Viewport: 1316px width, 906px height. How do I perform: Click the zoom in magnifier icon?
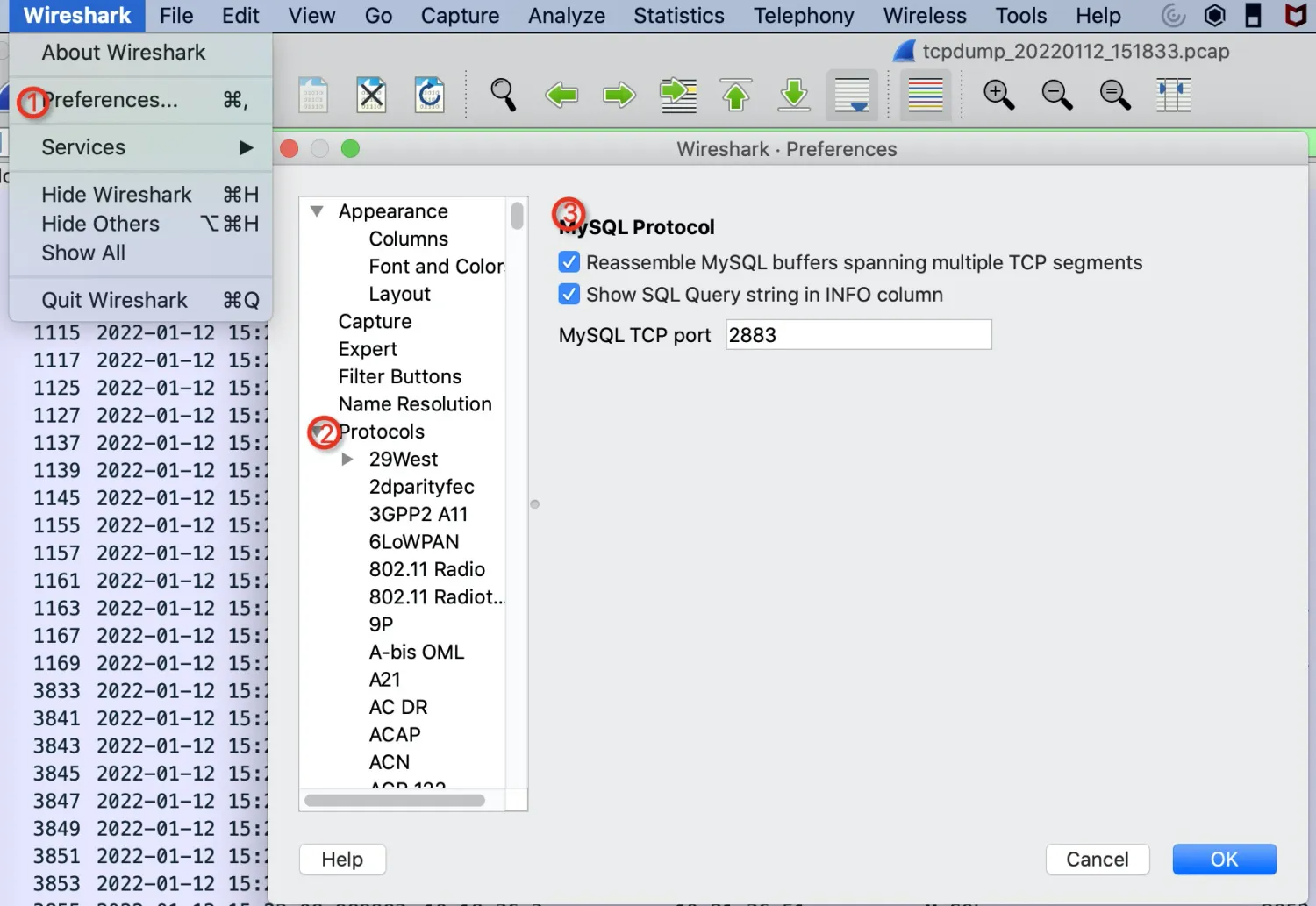tap(999, 95)
